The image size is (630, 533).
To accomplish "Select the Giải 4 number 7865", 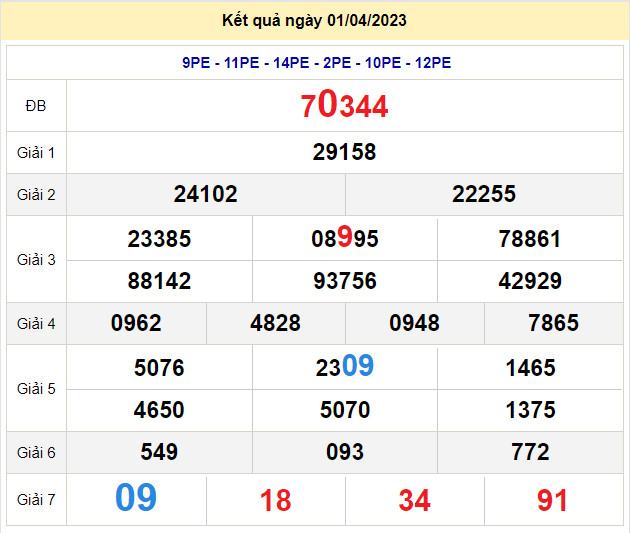I will pos(553,323).
